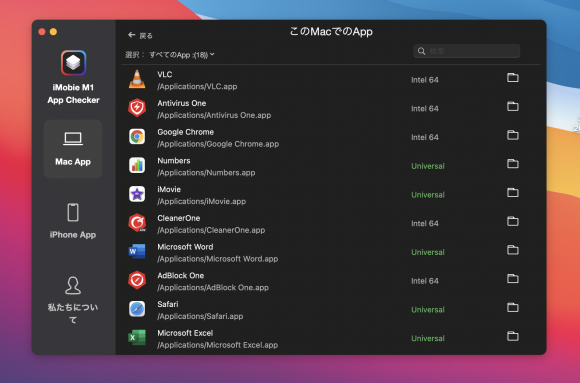Select the iMovie app name

pos(169,189)
